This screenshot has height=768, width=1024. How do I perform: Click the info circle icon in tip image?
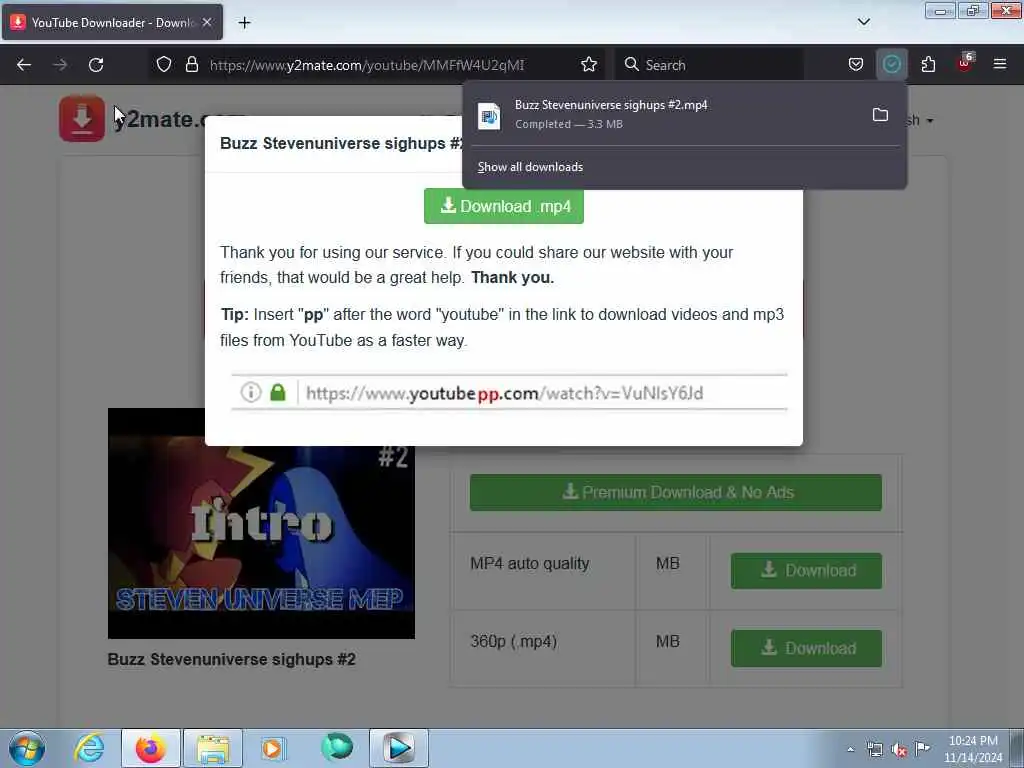[x=251, y=392]
